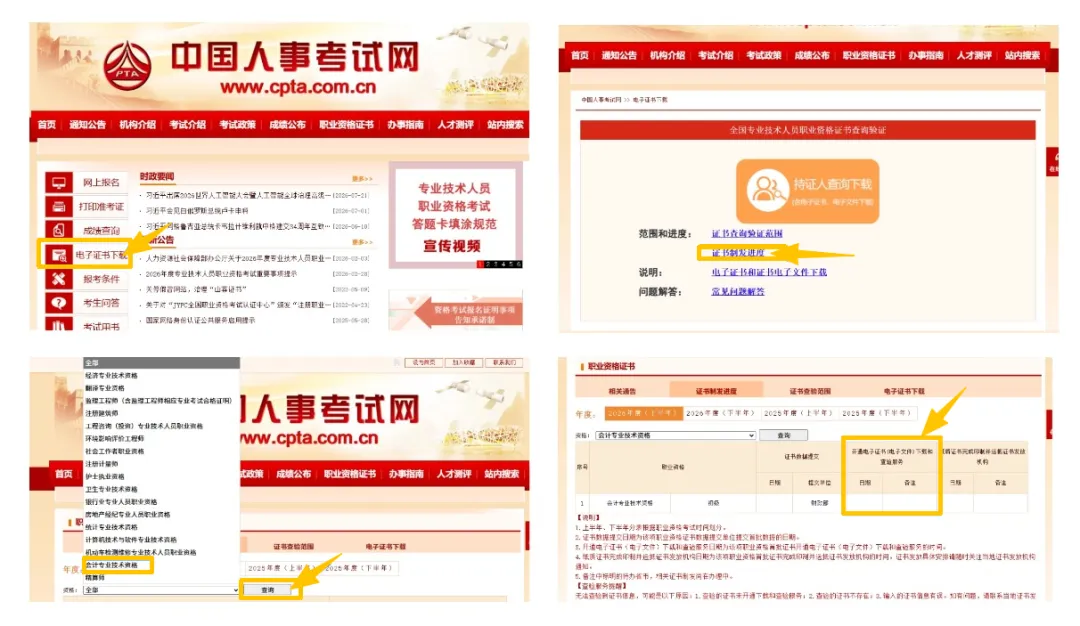Click 机构介绍 in top-right panel navigation
Image resolution: width=1080 pixels, height=626 pixels.
tap(667, 55)
